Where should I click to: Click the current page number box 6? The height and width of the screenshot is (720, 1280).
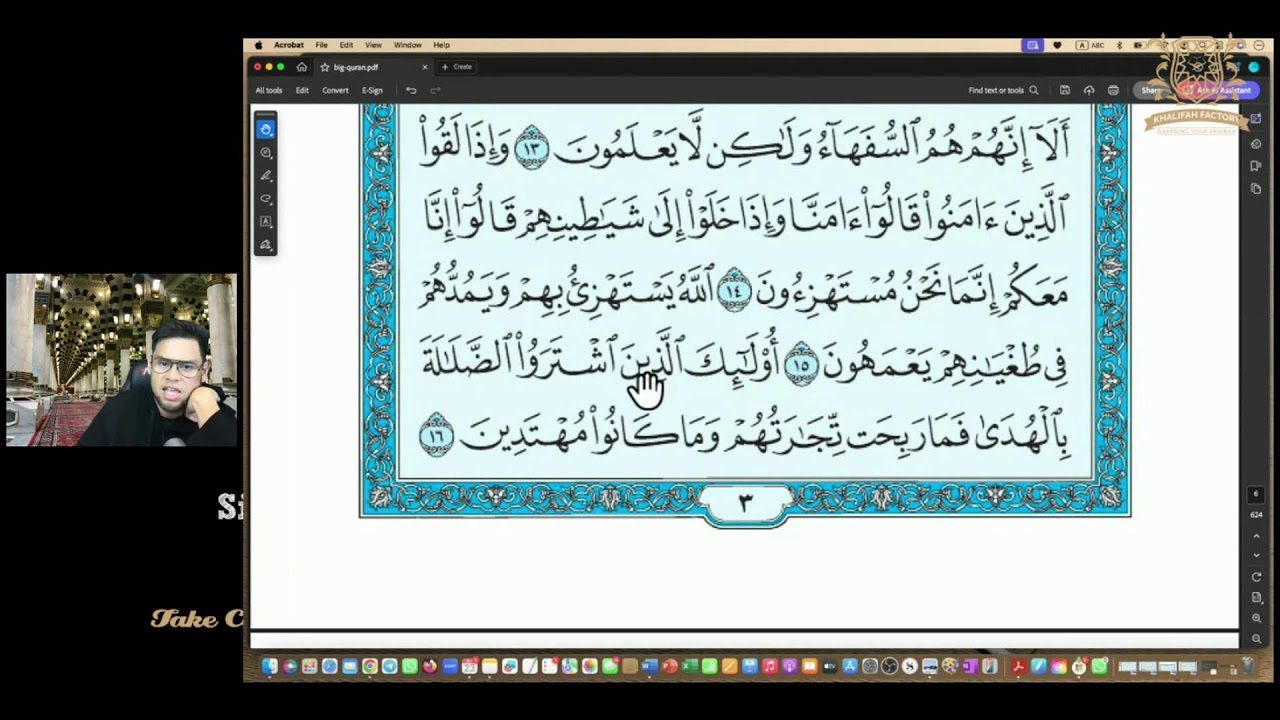click(x=1256, y=494)
